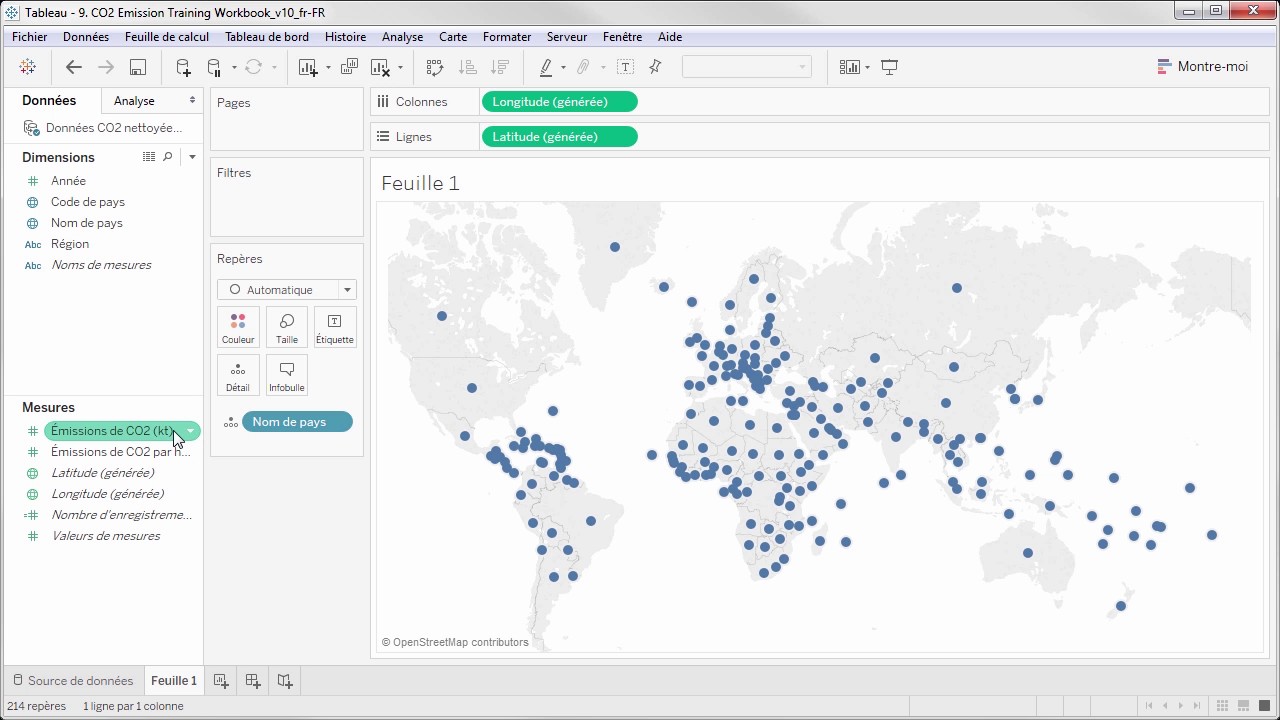This screenshot has height=720, width=1280.
Task: Select the Région dimension field
Action: point(70,244)
